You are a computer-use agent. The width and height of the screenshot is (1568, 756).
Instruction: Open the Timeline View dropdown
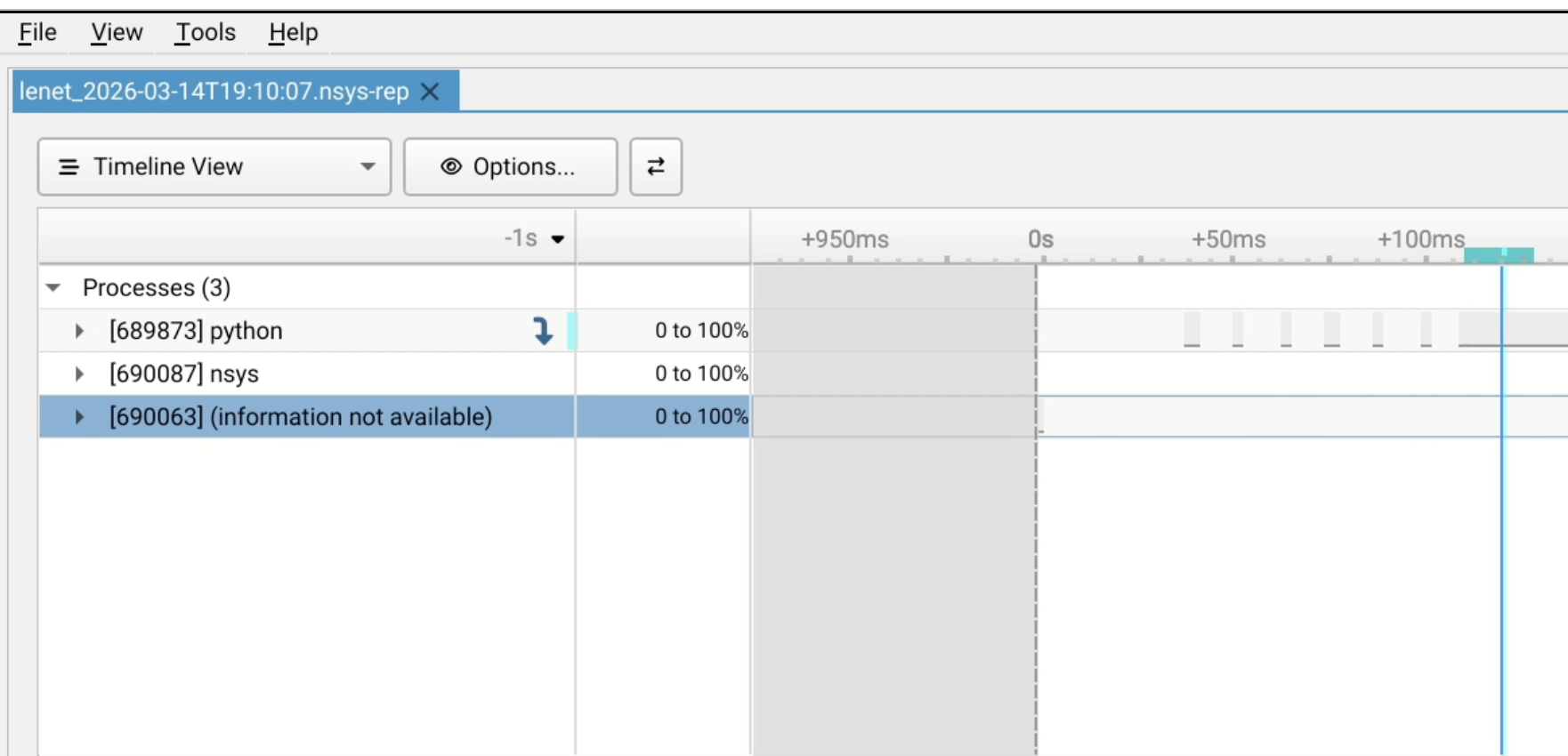(x=367, y=166)
